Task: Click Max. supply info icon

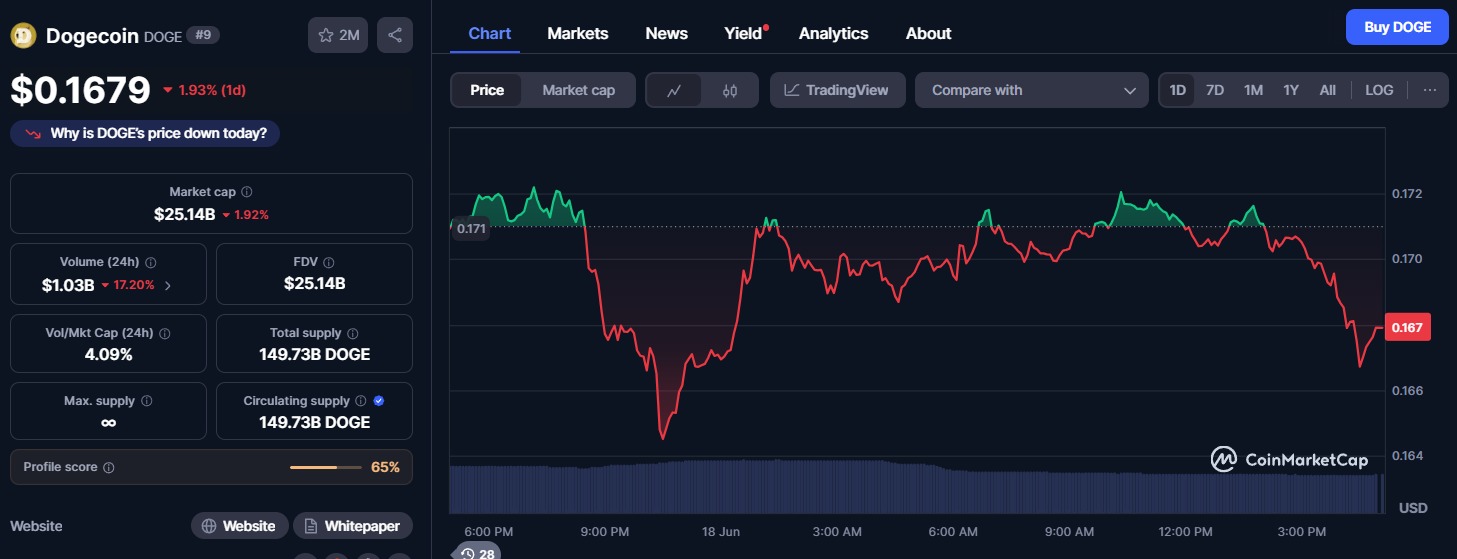Action: point(147,401)
